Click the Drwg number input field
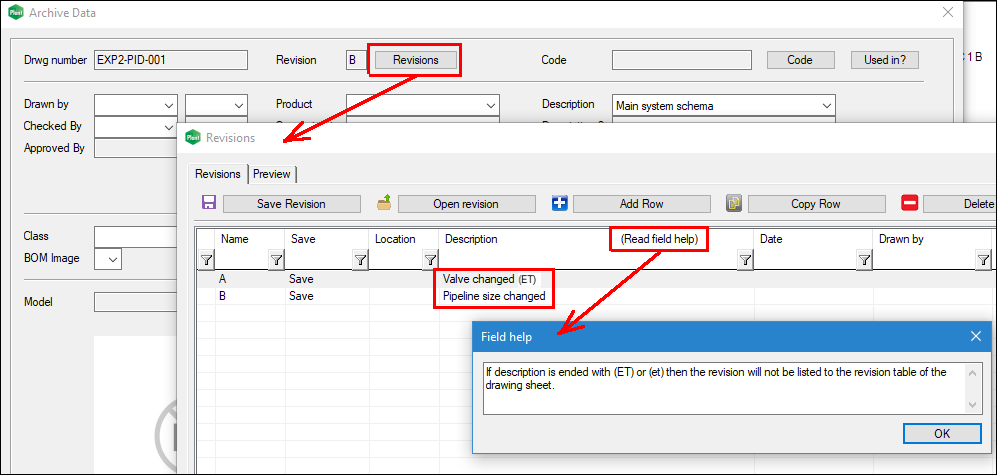This screenshot has height=475, width=997. click(170, 60)
